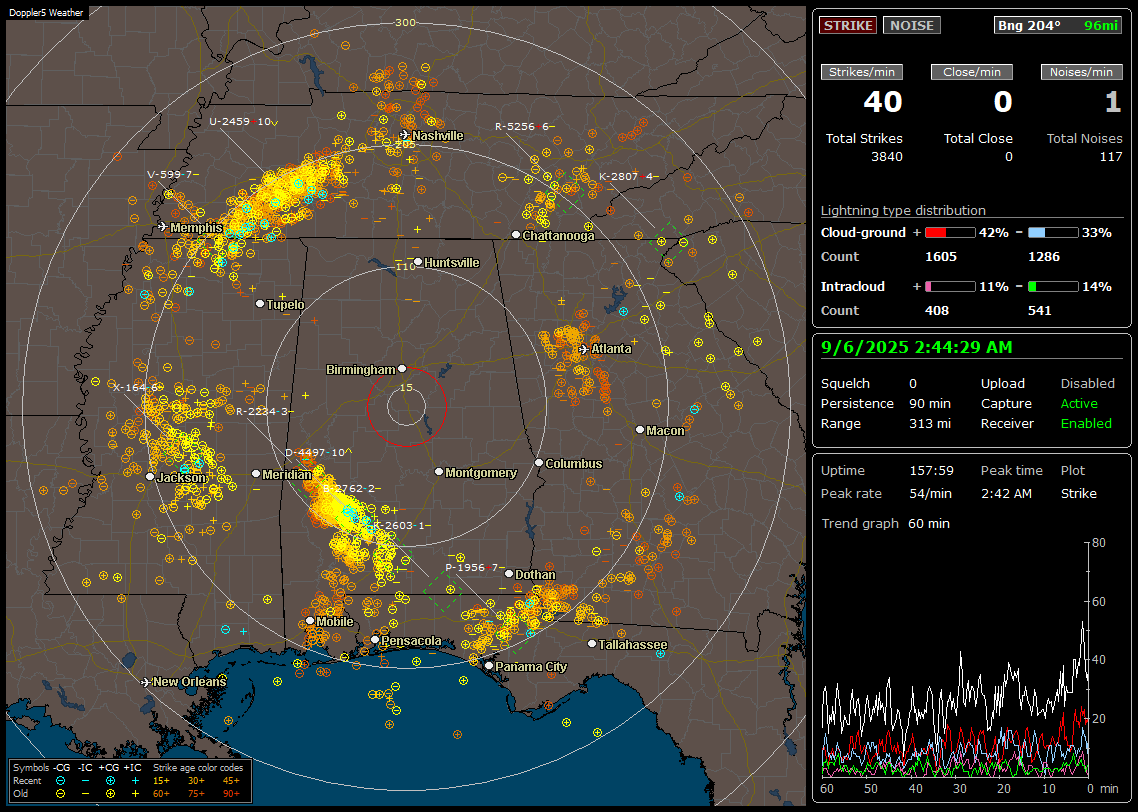The width and height of the screenshot is (1138, 812).
Task: Click the date and time readout
Action: click(x=917, y=348)
